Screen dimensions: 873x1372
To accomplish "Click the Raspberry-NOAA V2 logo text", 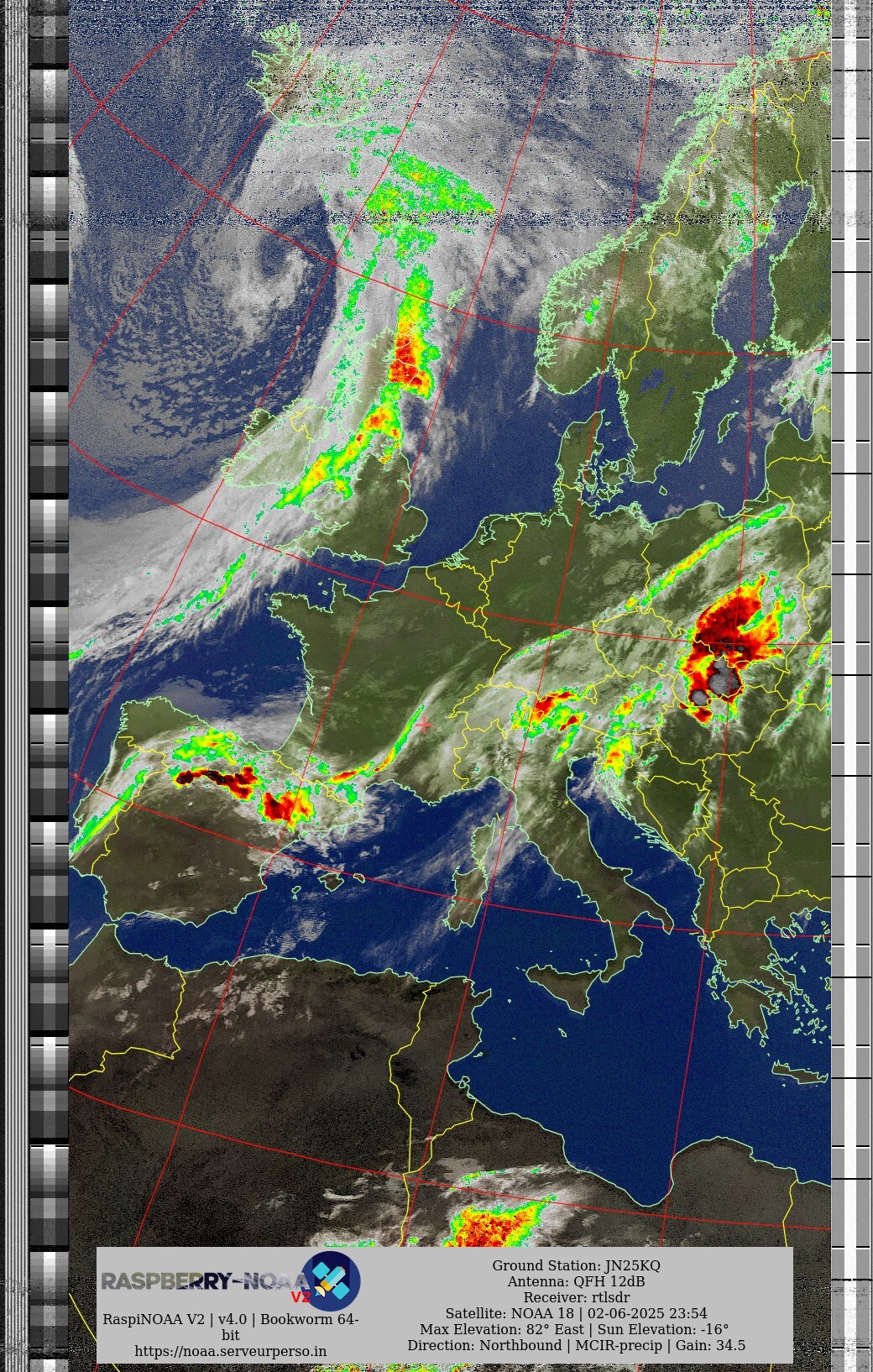I will [x=206, y=1282].
